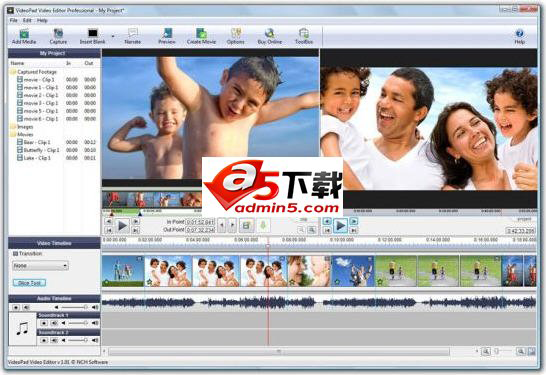546x375 pixels.
Task: Click the timeline horizontal scrollbar
Action: [279, 352]
